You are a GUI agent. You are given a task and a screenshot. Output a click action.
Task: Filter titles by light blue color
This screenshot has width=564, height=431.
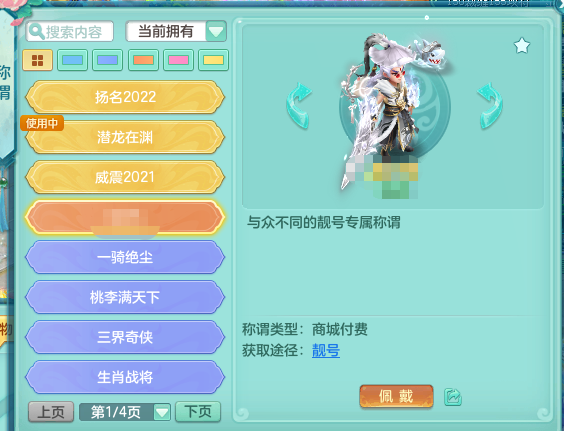coord(72,60)
